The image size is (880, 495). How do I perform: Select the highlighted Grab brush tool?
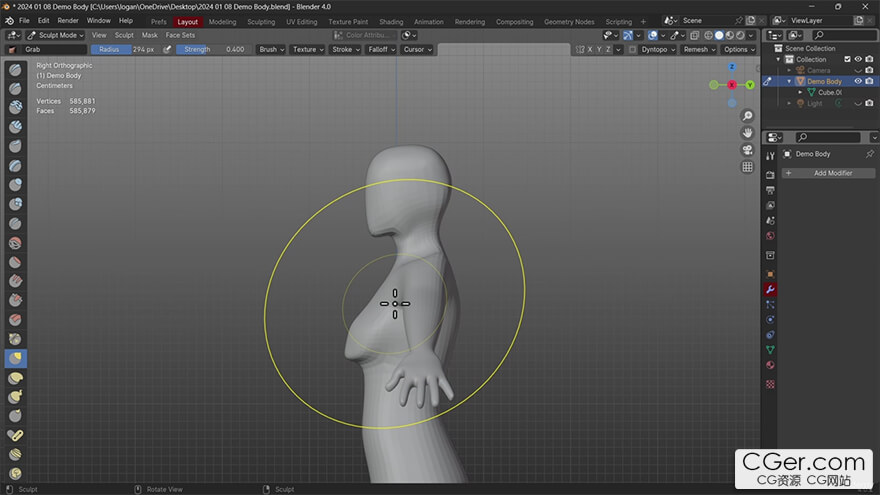(x=16, y=358)
